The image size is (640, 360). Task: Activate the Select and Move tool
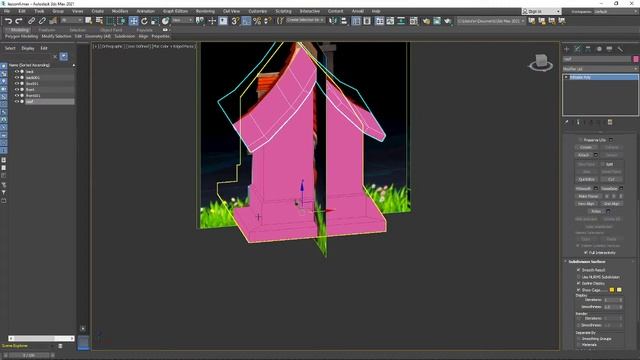(x=133, y=21)
